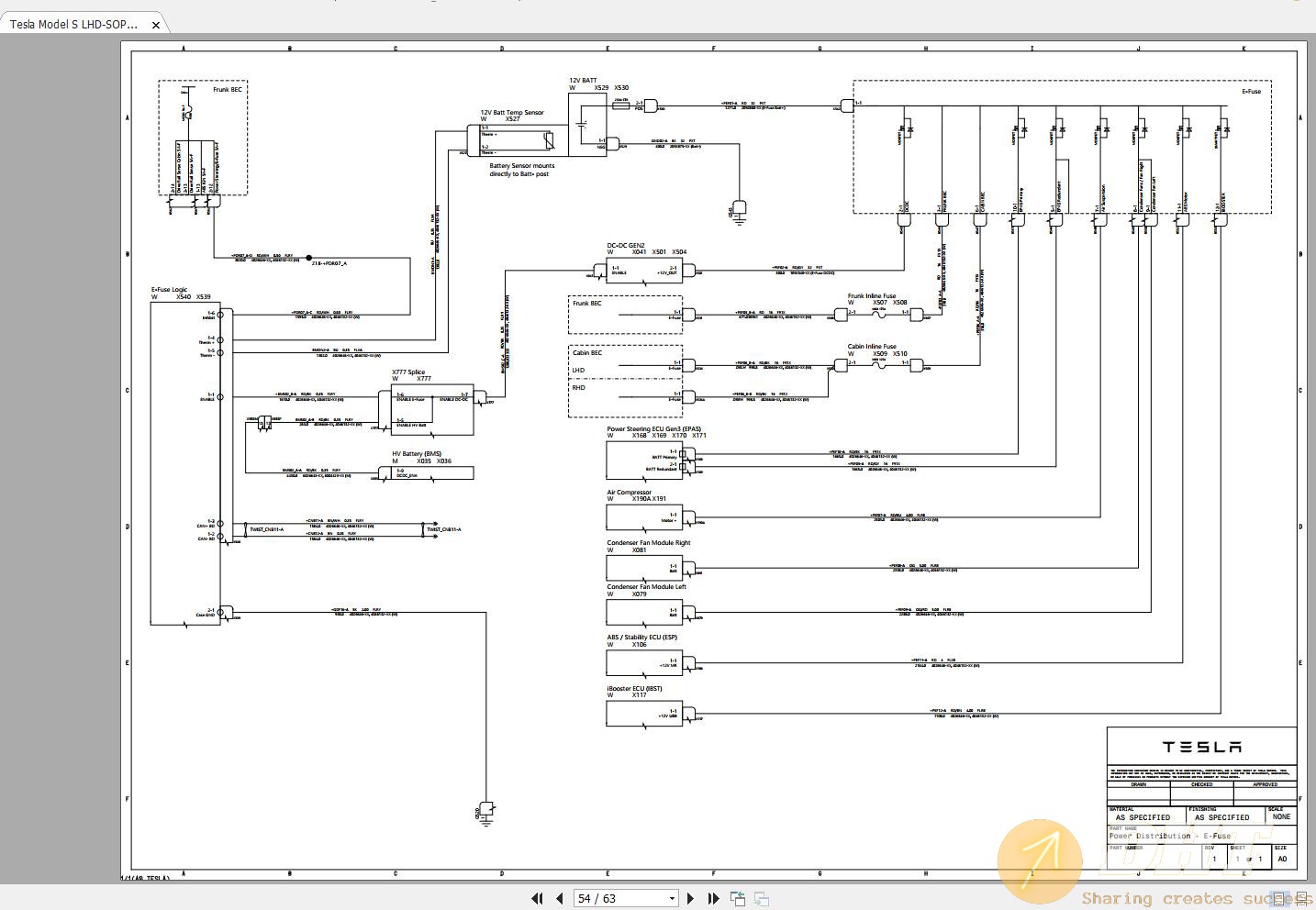Click ABS / Stability ECU (ESP) label

(x=641, y=638)
